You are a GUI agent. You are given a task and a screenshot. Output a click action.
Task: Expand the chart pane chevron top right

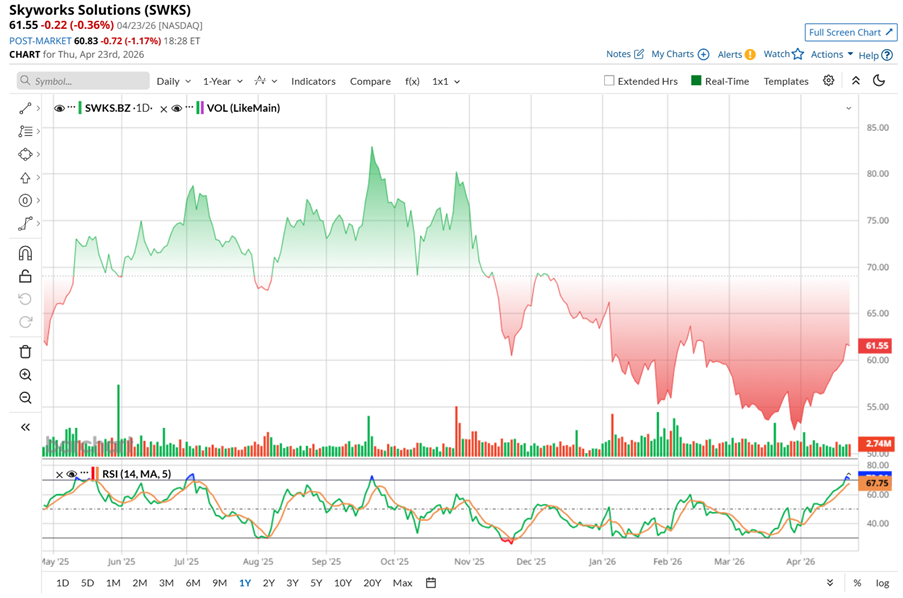coord(848,108)
